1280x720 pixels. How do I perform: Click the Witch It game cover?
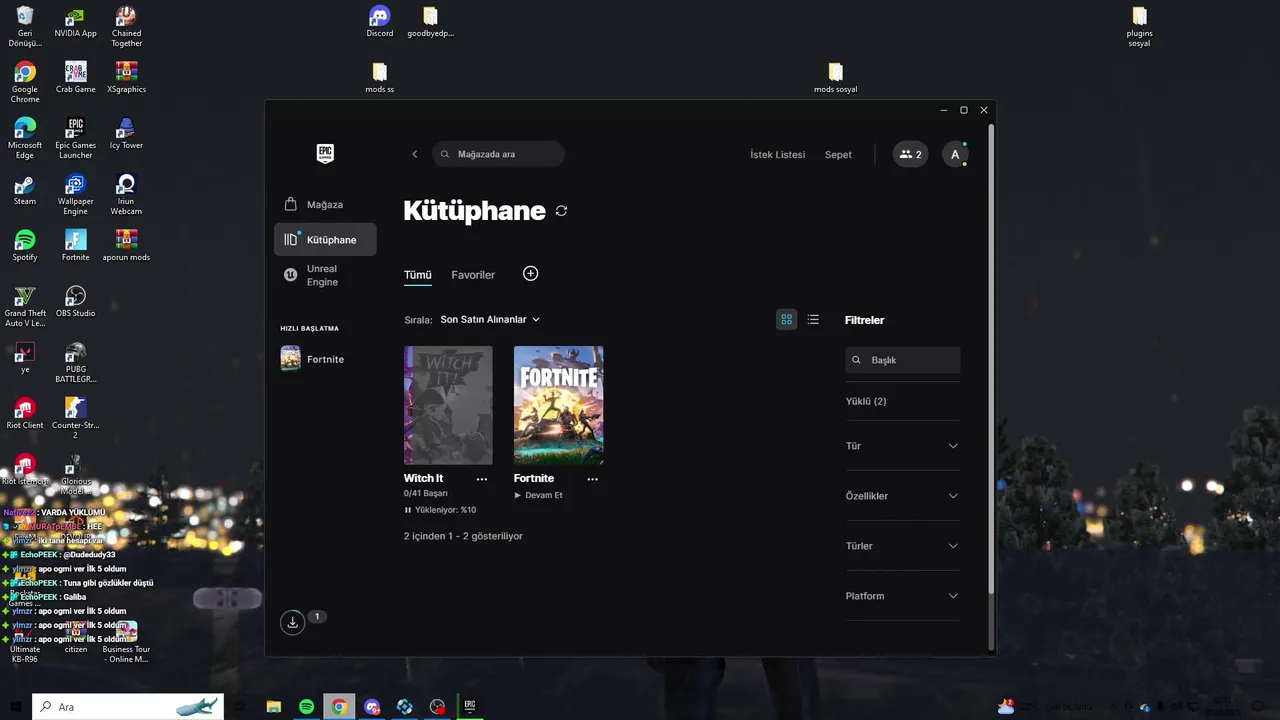tap(448, 405)
